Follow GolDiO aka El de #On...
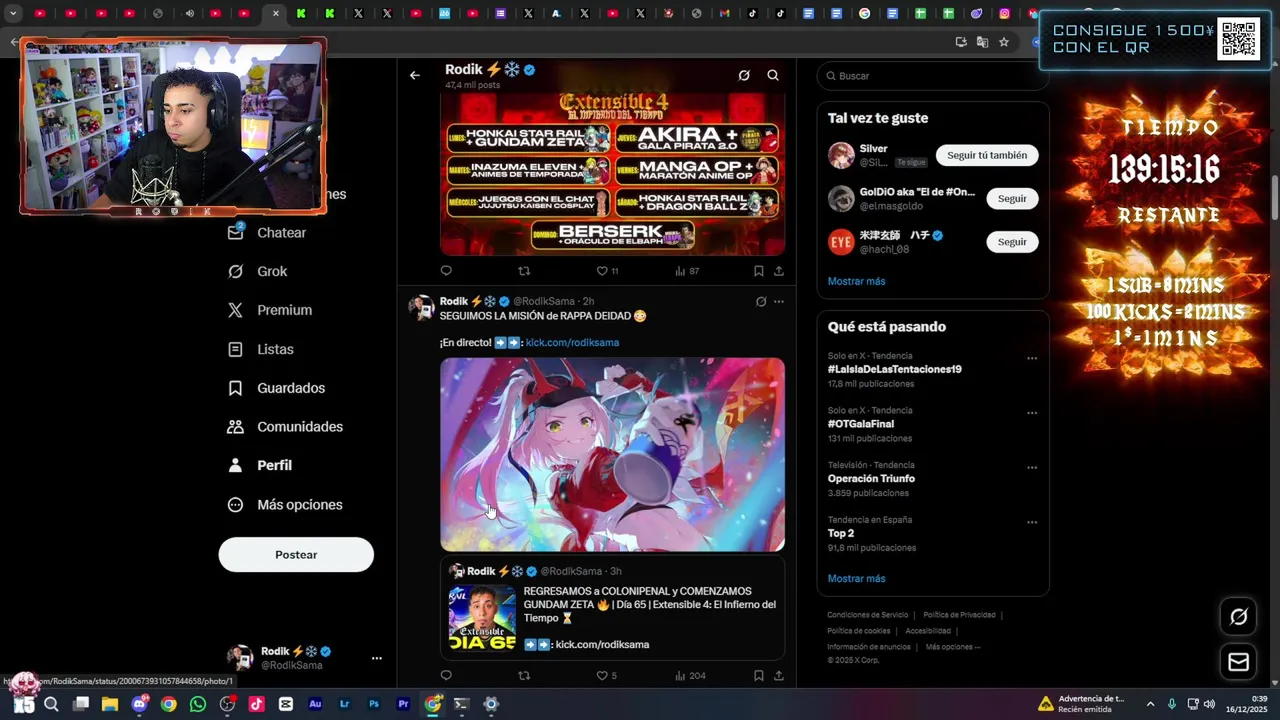The height and width of the screenshot is (720, 1280). [1012, 198]
